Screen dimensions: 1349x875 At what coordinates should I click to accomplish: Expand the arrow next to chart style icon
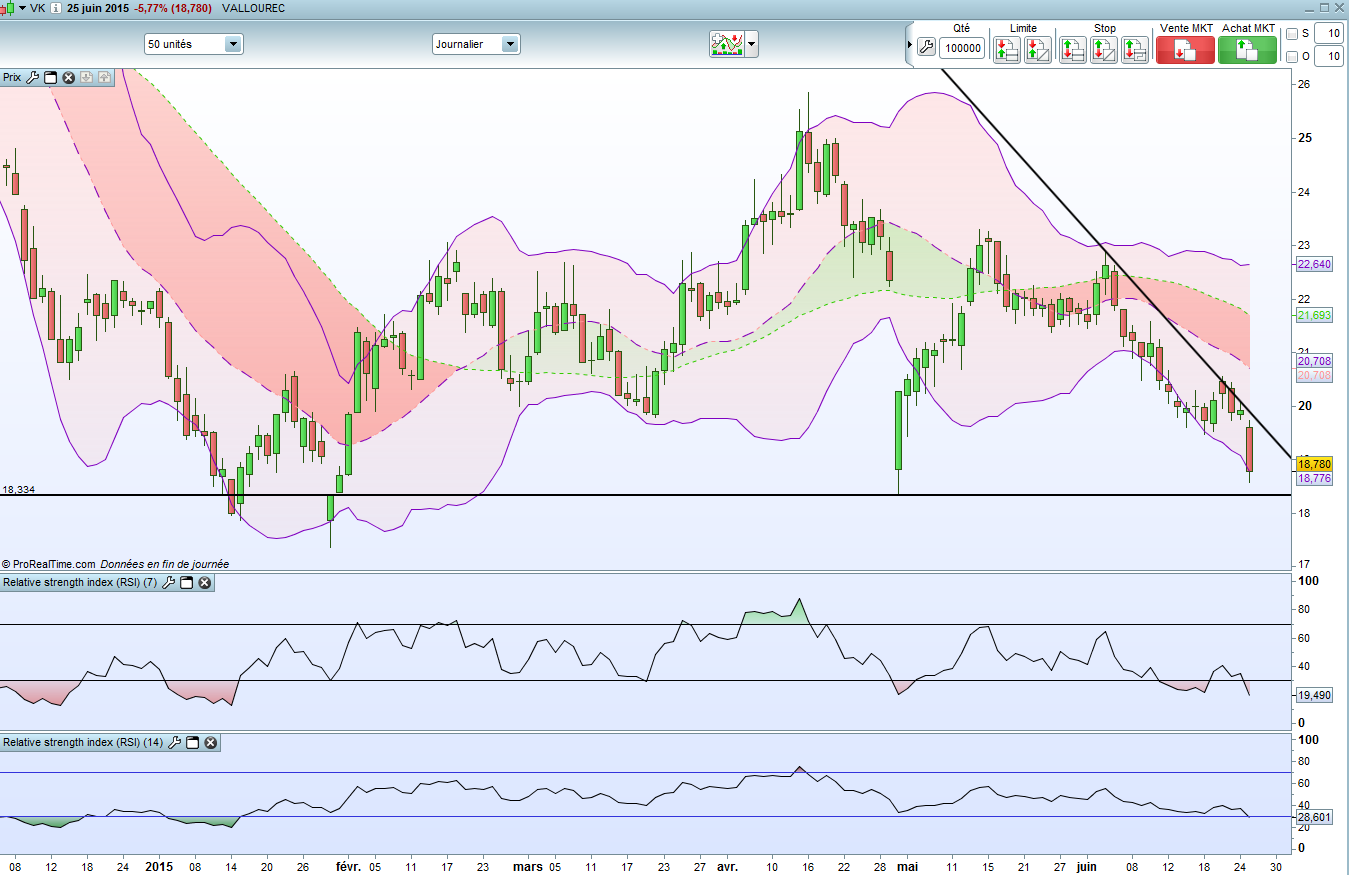(752, 45)
